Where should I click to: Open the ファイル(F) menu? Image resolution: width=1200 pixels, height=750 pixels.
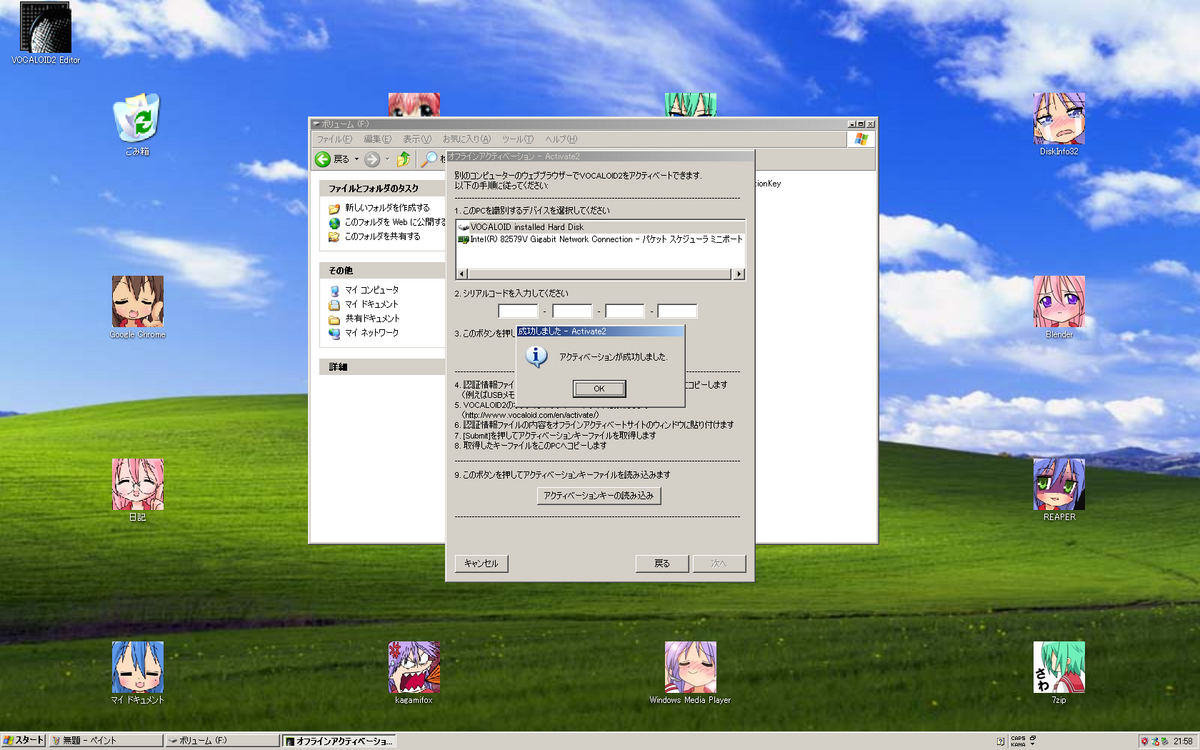pyautogui.click(x=335, y=139)
